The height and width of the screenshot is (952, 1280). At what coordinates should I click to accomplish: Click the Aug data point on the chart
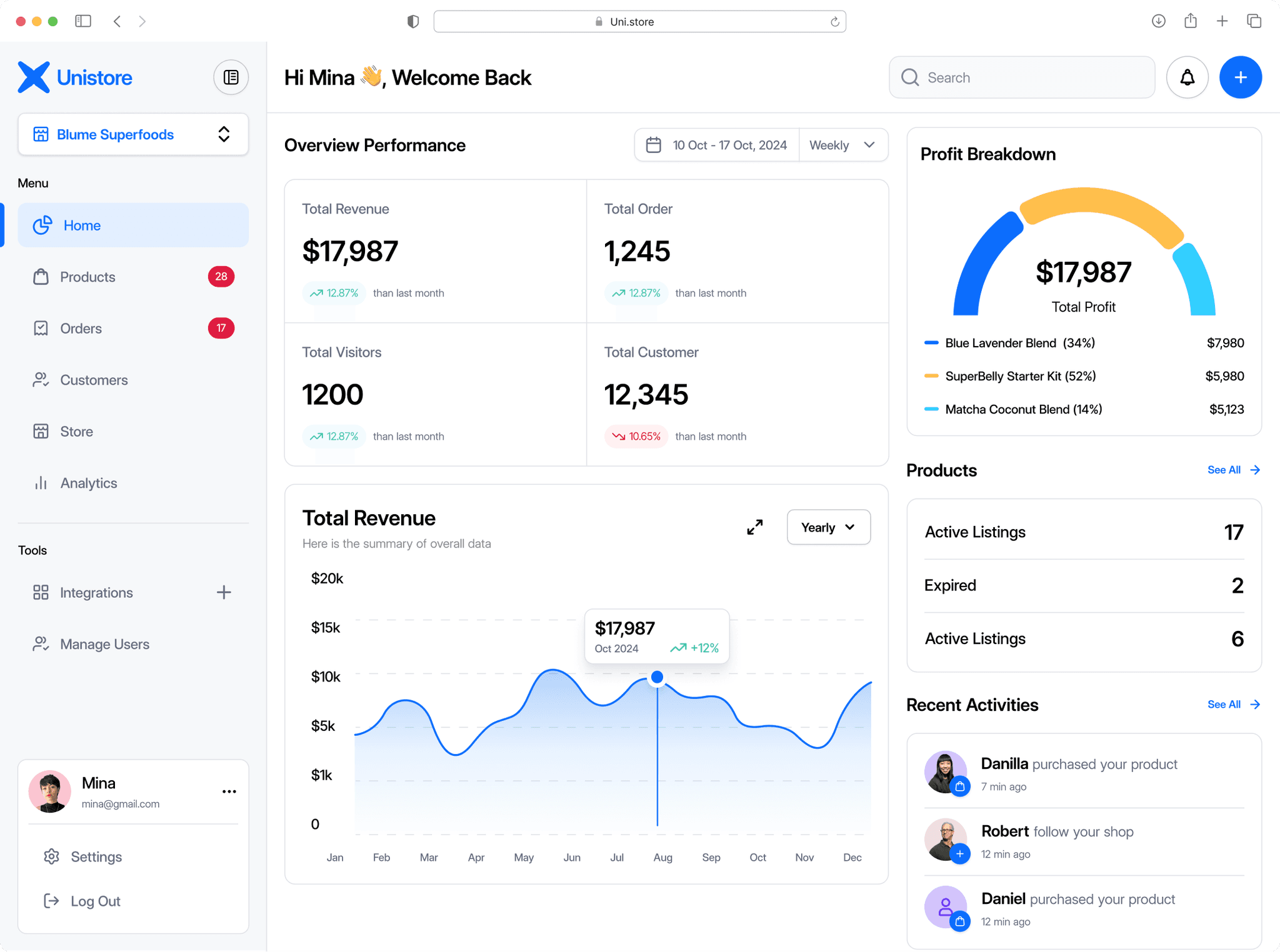(x=657, y=677)
